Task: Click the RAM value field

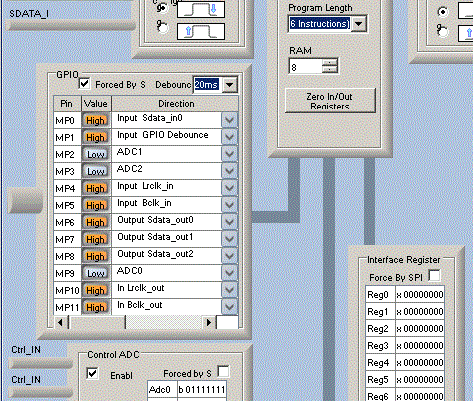Action: click(306, 67)
